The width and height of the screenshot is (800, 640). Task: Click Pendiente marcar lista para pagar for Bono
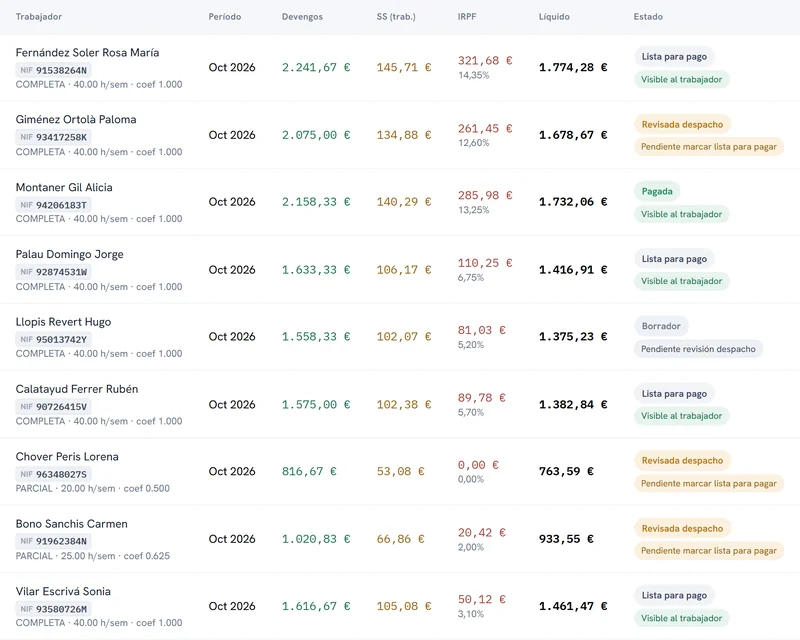coord(709,551)
